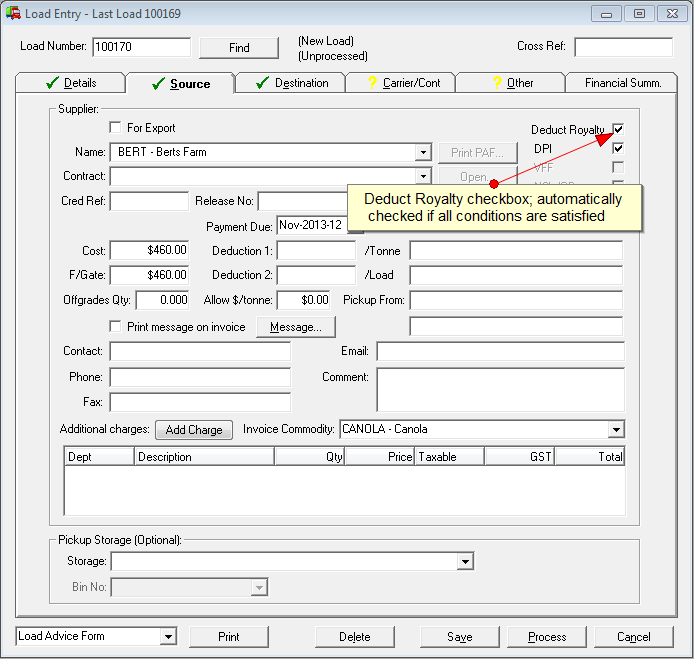Open the Invoice Commodity dropdown
694x659 pixels.
pyautogui.click(x=616, y=430)
